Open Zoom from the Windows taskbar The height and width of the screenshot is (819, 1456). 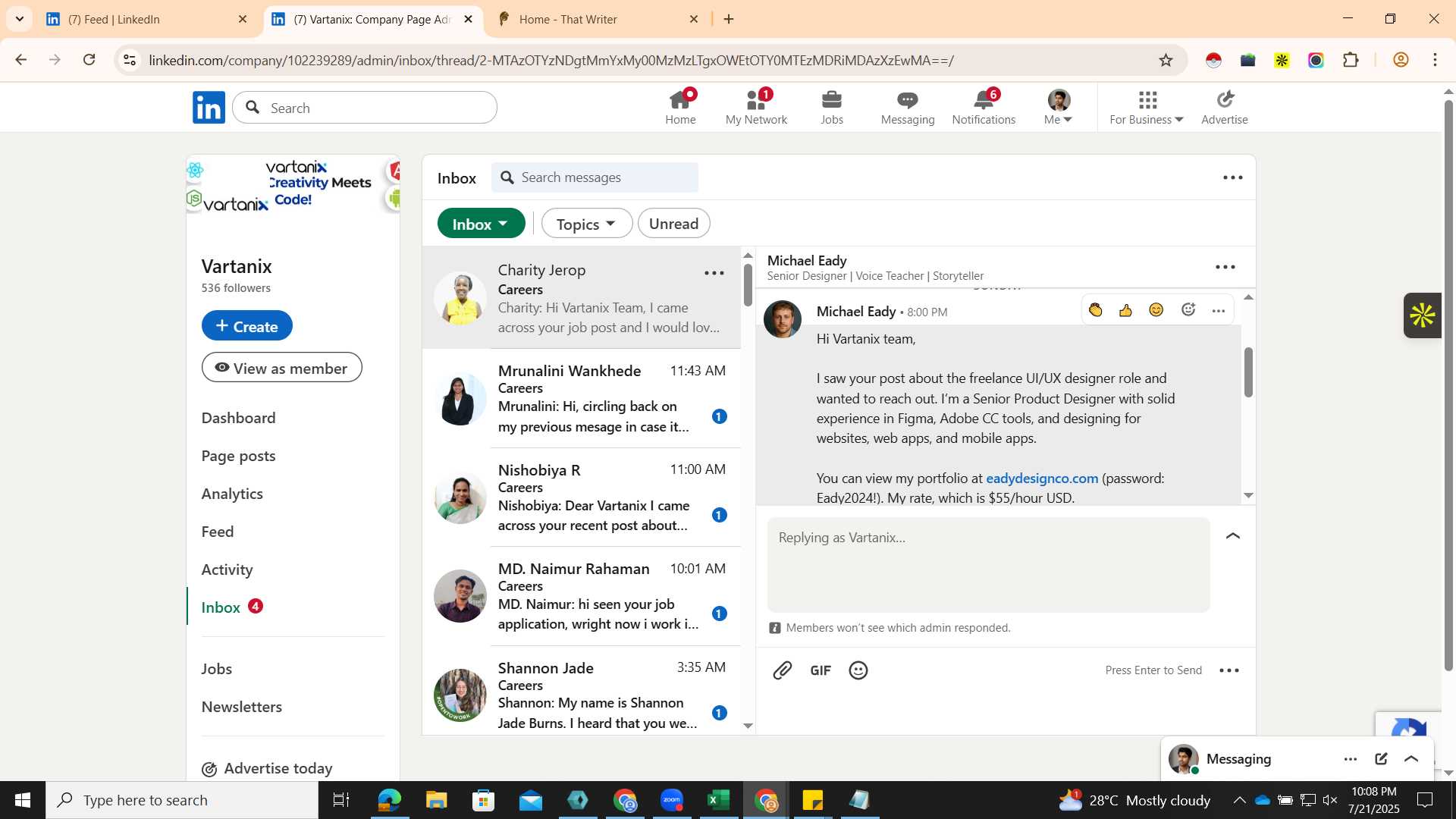(x=672, y=800)
